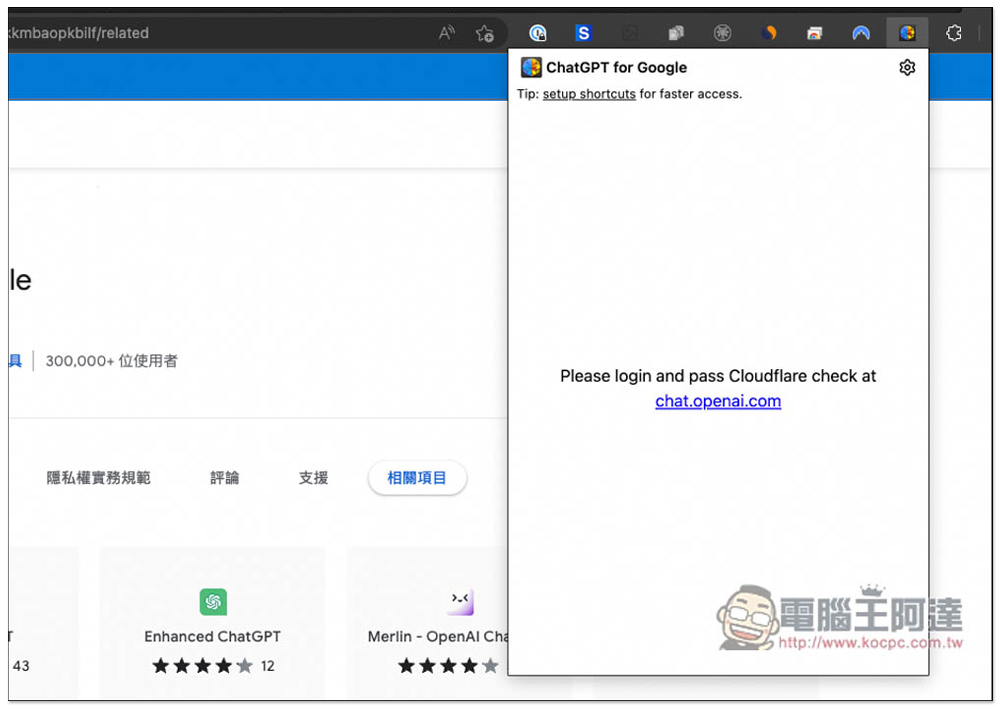The width and height of the screenshot is (1000, 709).
Task: Click the setup shortcuts link
Action: point(589,94)
